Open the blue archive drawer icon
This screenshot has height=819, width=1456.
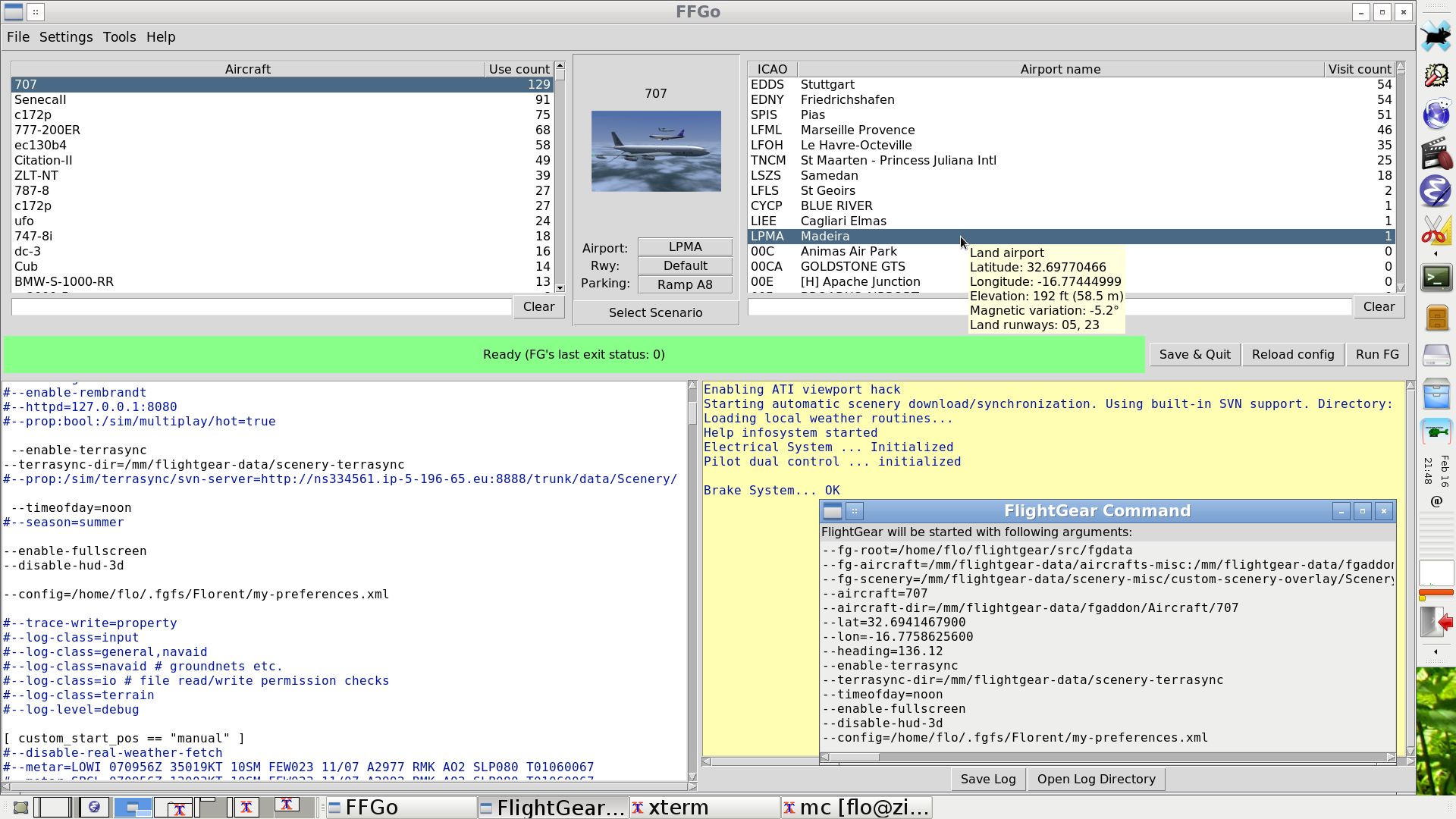(x=1436, y=394)
